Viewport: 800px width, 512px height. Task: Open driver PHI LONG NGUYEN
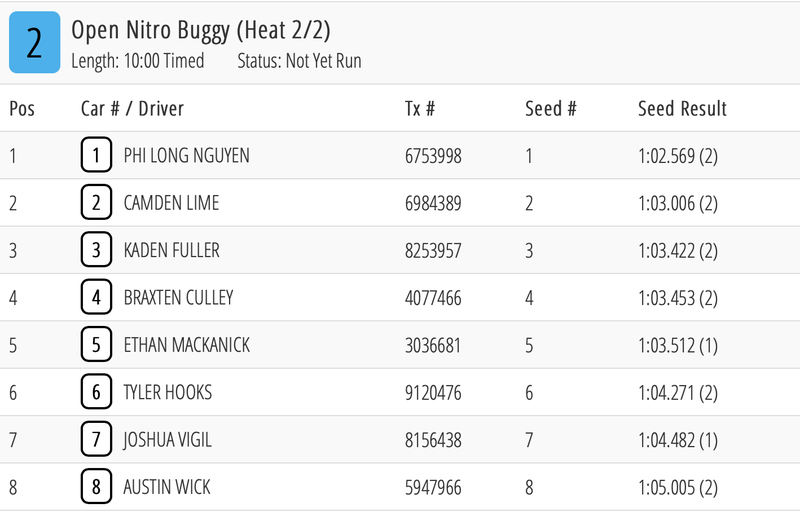click(186, 156)
